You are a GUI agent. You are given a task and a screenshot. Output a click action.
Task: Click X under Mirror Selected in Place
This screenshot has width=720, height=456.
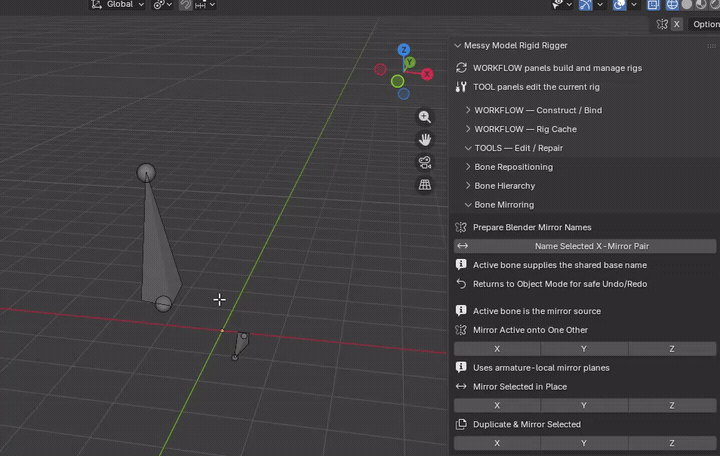pyautogui.click(x=497, y=405)
